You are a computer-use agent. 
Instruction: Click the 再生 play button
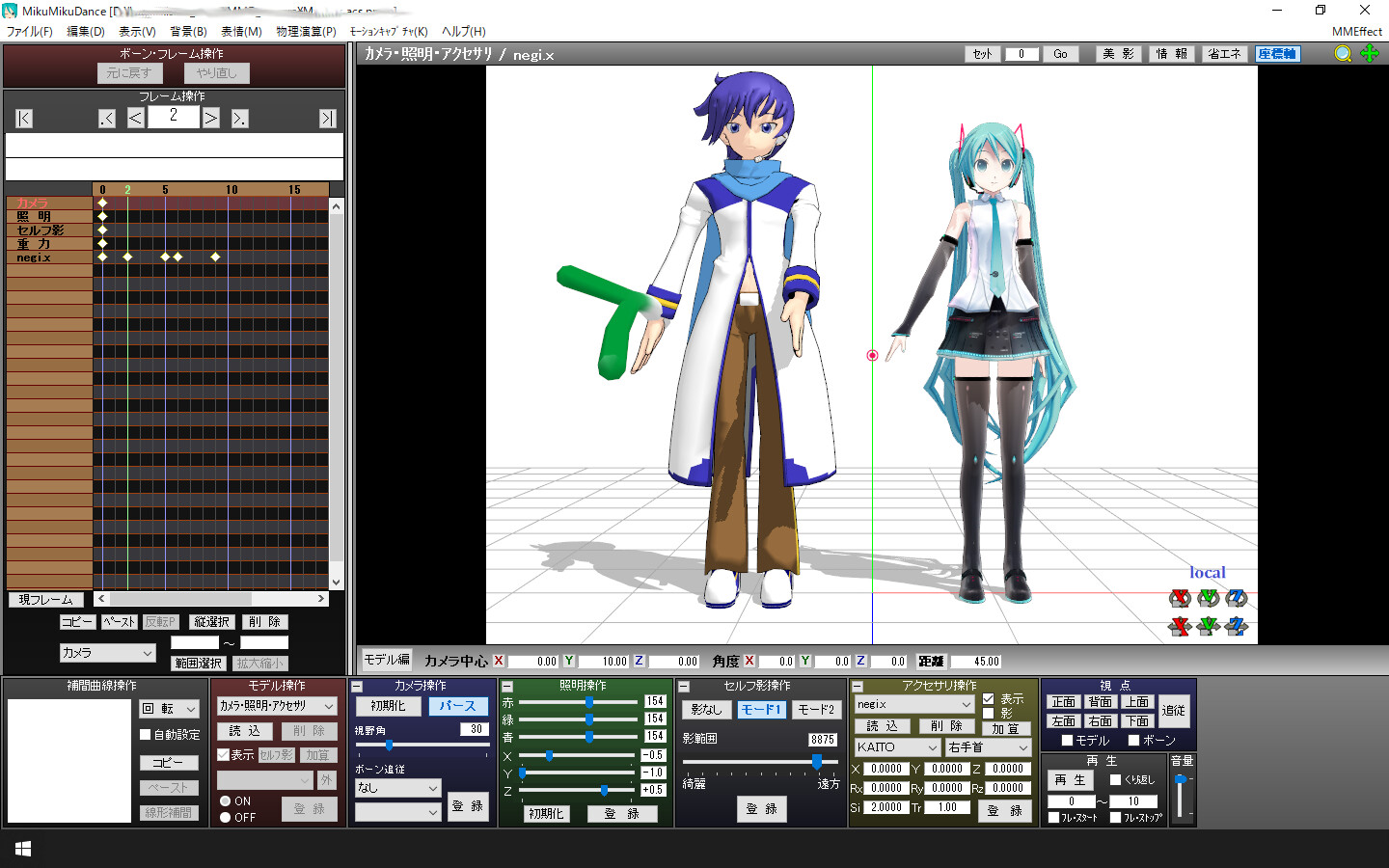1071,779
